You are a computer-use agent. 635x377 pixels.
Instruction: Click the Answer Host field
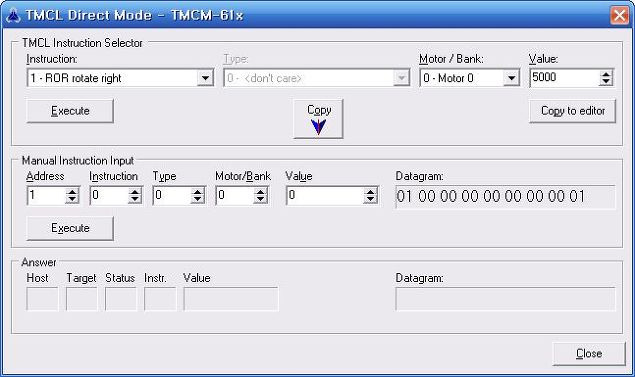42,299
